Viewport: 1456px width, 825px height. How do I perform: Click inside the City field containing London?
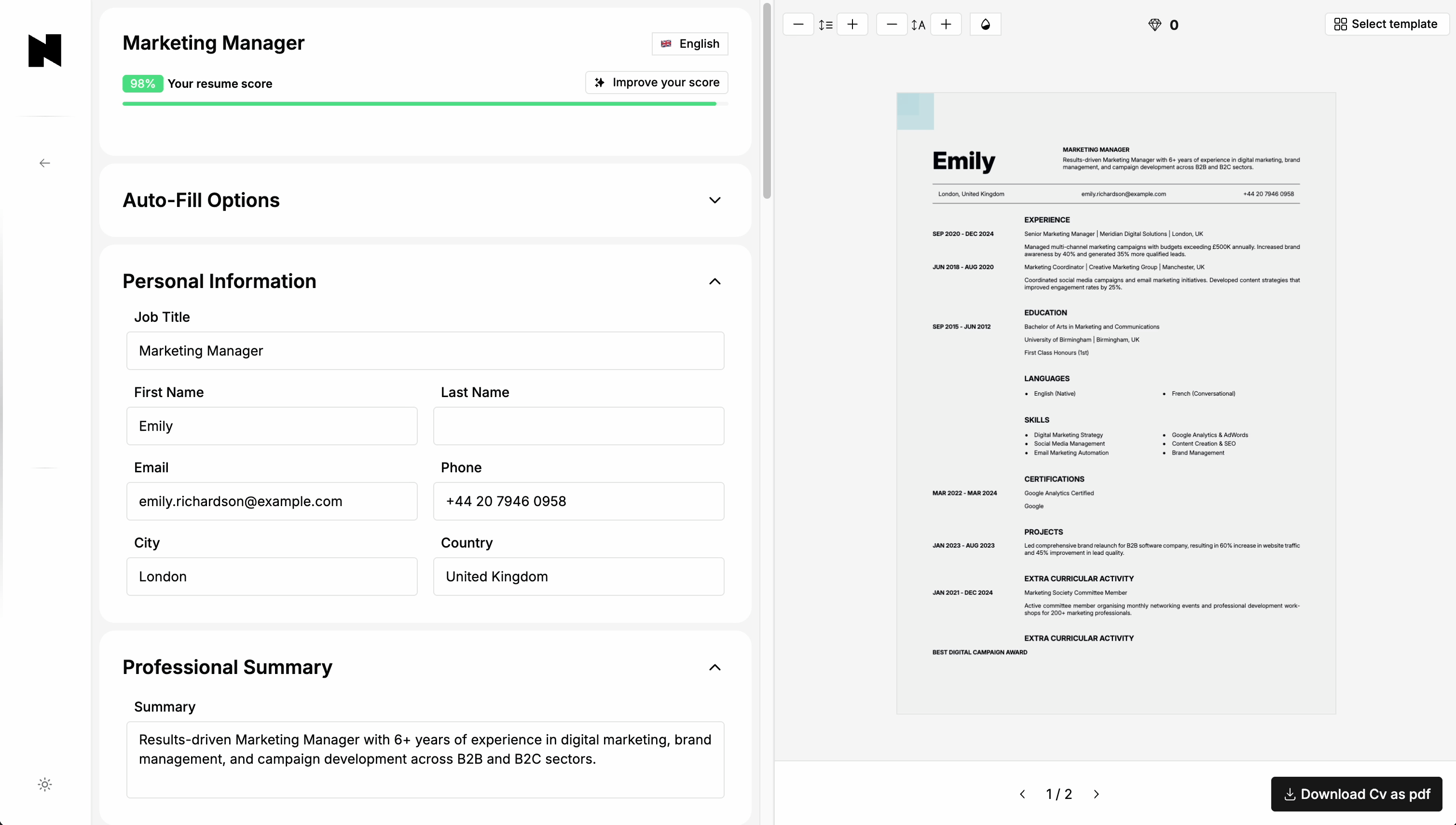click(272, 576)
